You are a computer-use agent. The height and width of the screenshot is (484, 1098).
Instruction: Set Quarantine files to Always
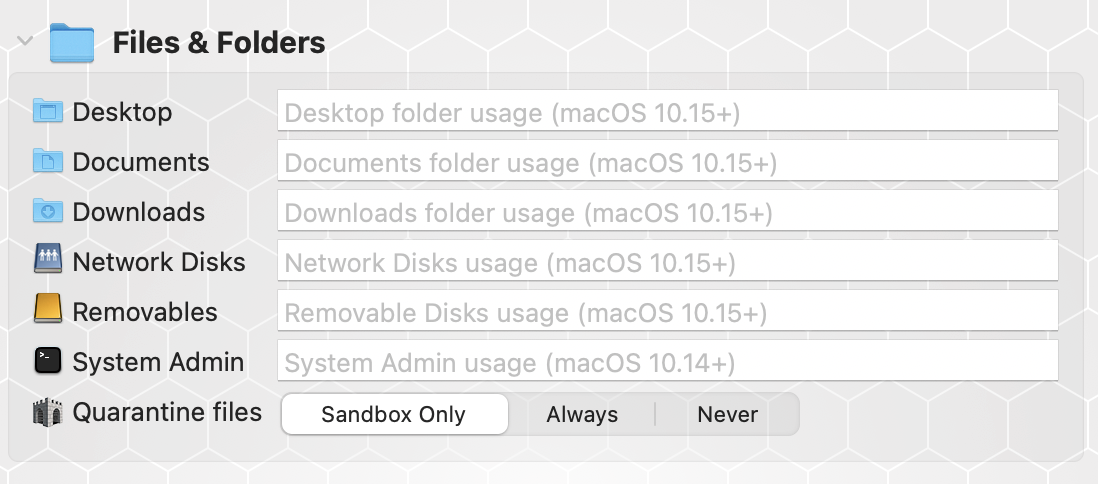(582, 414)
